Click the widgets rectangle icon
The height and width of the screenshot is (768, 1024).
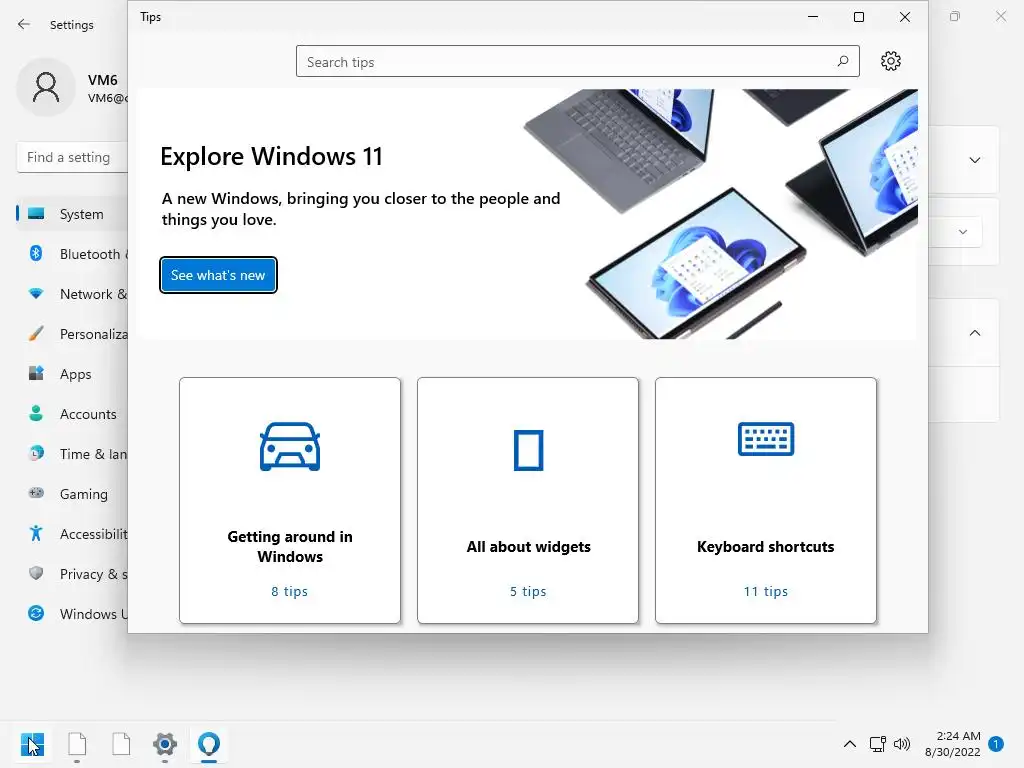pyautogui.click(x=528, y=450)
